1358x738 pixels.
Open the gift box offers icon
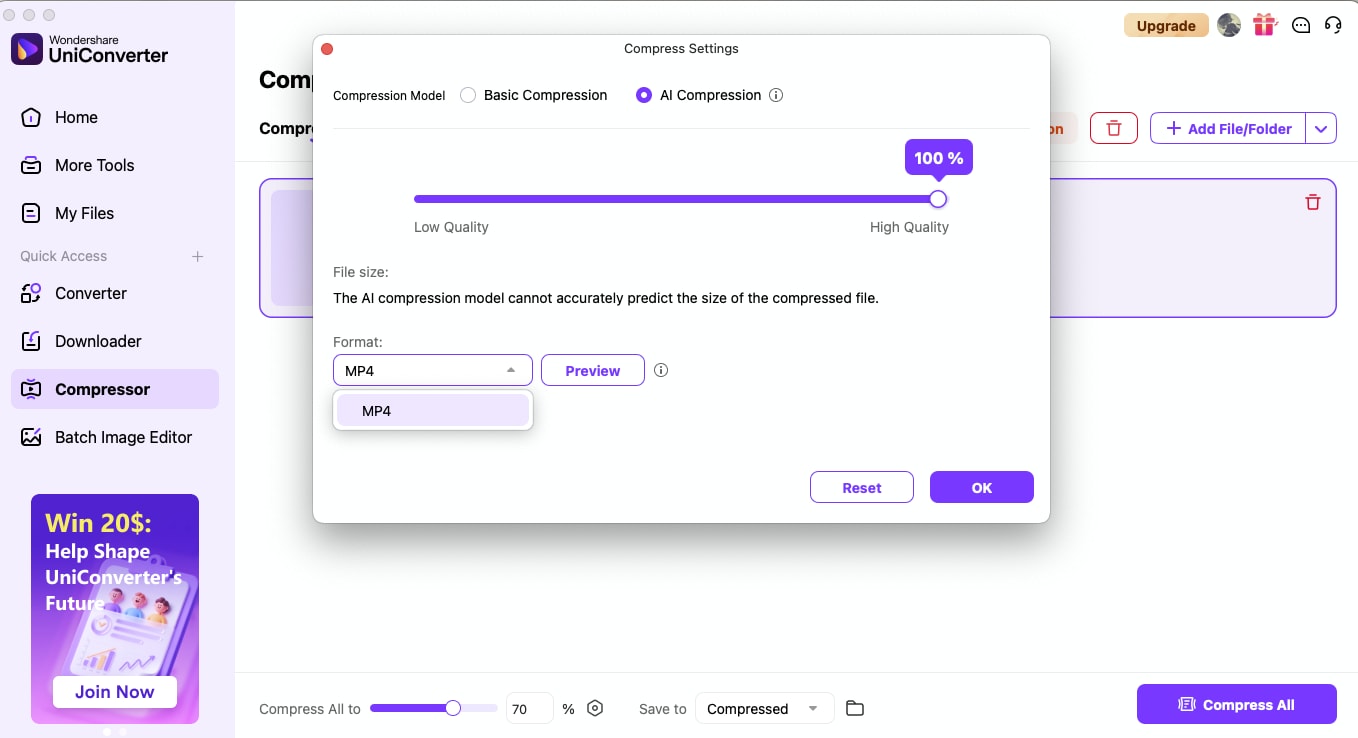(1265, 25)
